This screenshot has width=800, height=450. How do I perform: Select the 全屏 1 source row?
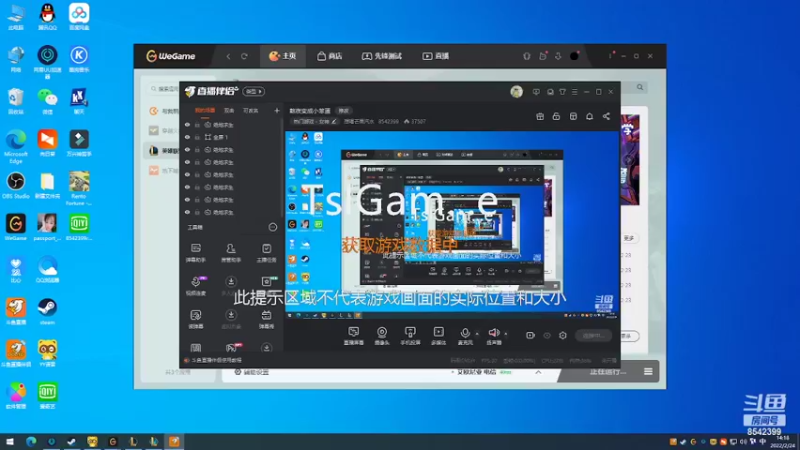pyautogui.click(x=231, y=137)
